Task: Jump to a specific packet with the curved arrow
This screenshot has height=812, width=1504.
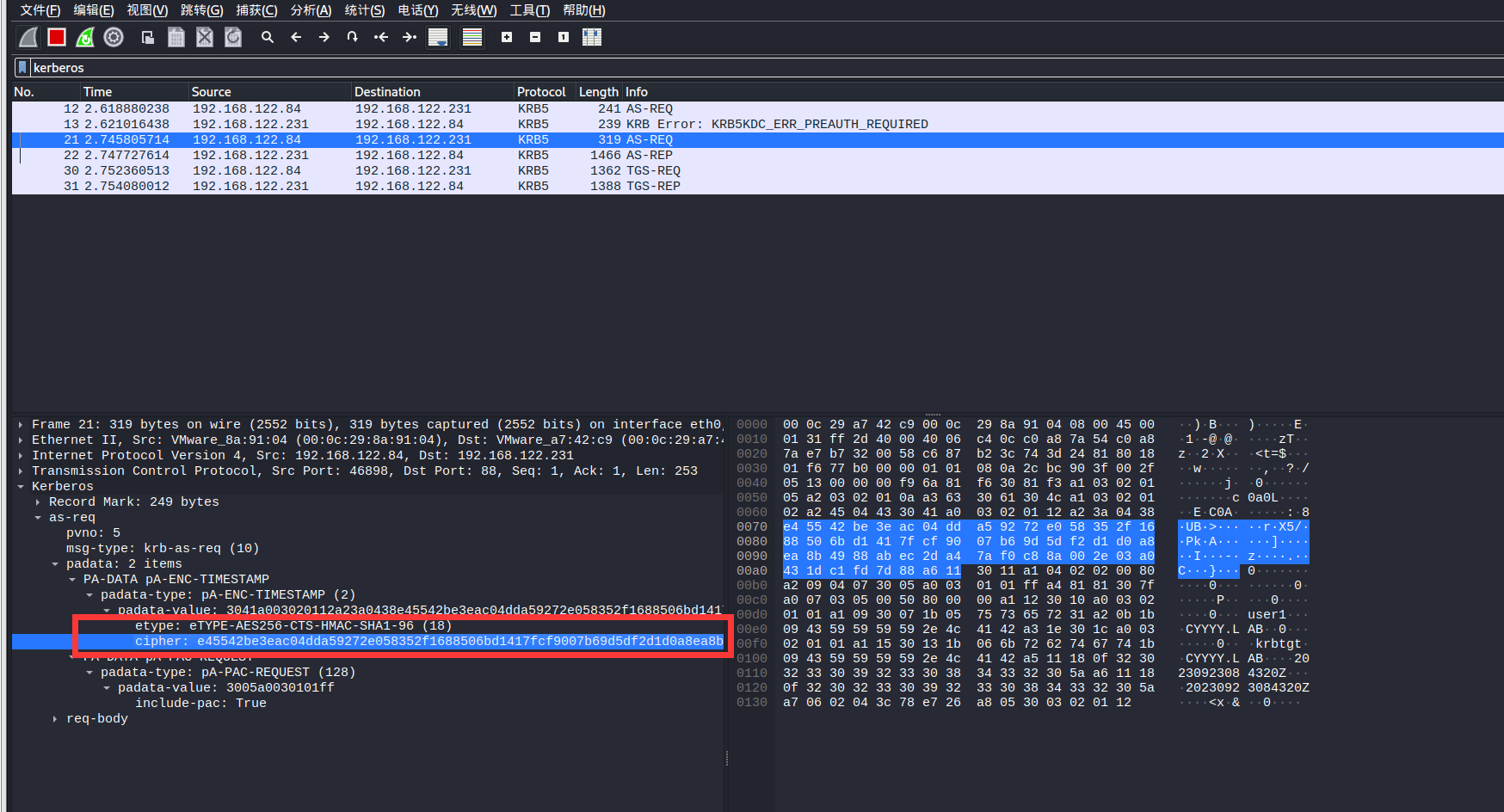Action: coord(353,37)
